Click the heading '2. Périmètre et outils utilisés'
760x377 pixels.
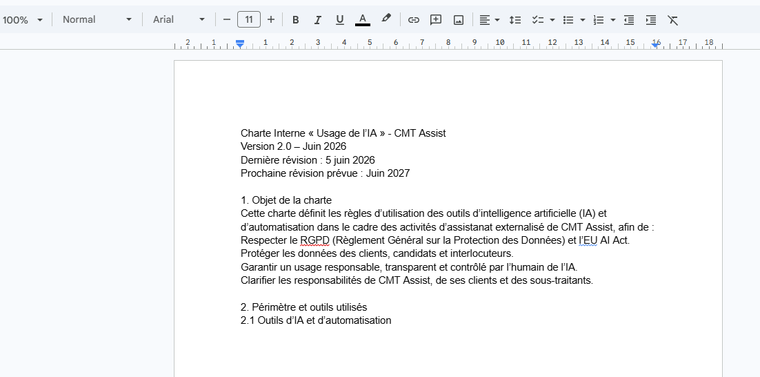click(x=304, y=307)
